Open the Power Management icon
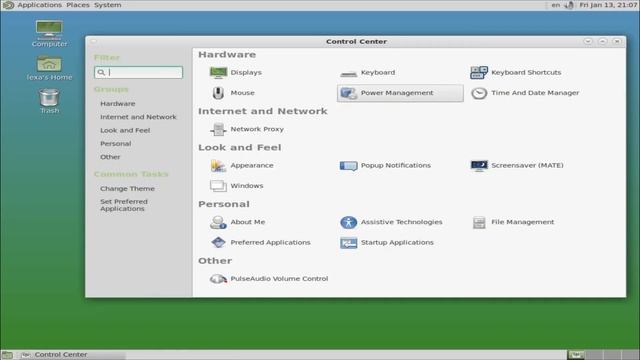The height and width of the screenshot is (360, 640). coord(348,93)
